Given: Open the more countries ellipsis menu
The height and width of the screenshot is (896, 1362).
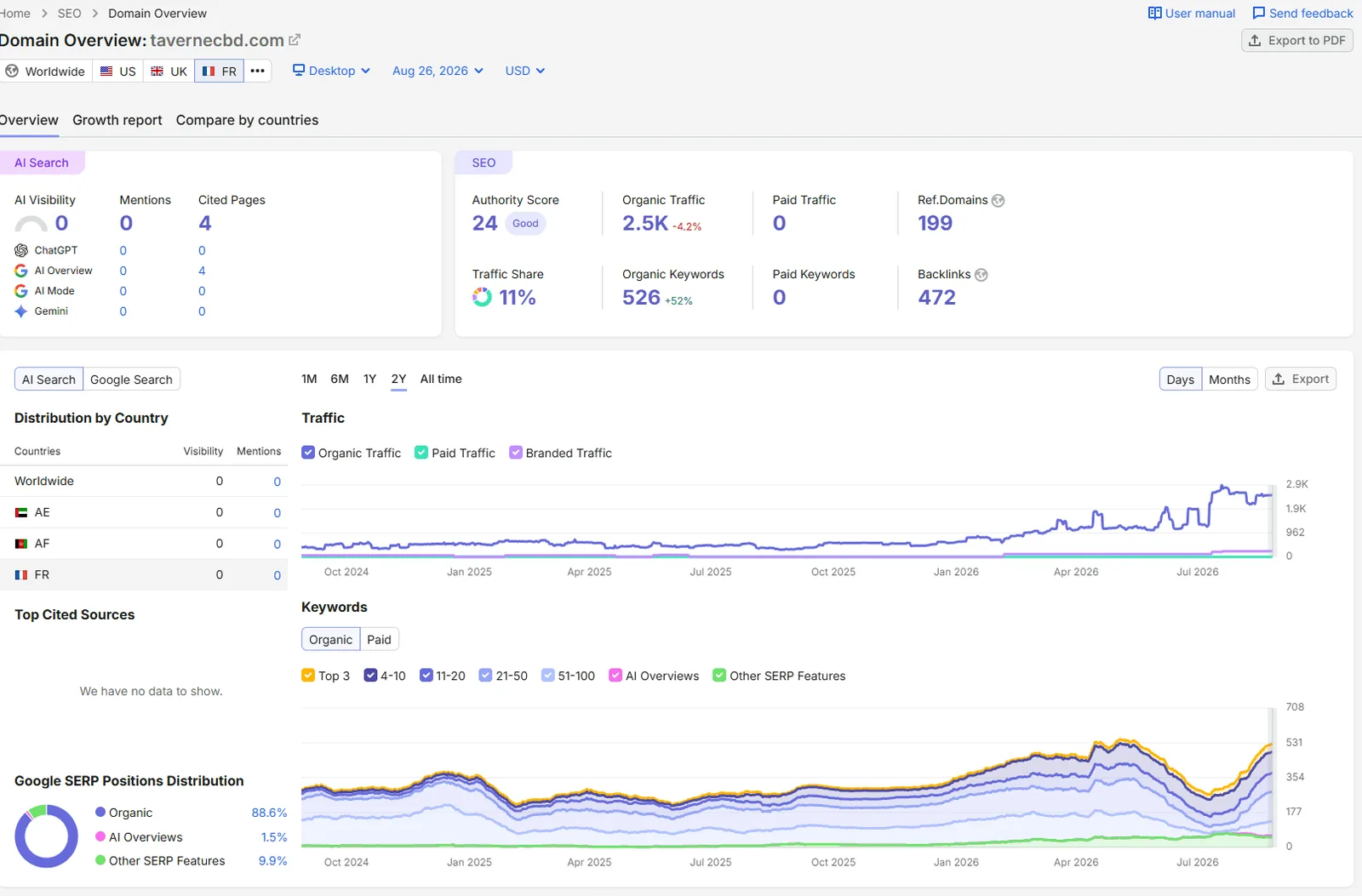Looking at the screenshot, I should [257, 71].
